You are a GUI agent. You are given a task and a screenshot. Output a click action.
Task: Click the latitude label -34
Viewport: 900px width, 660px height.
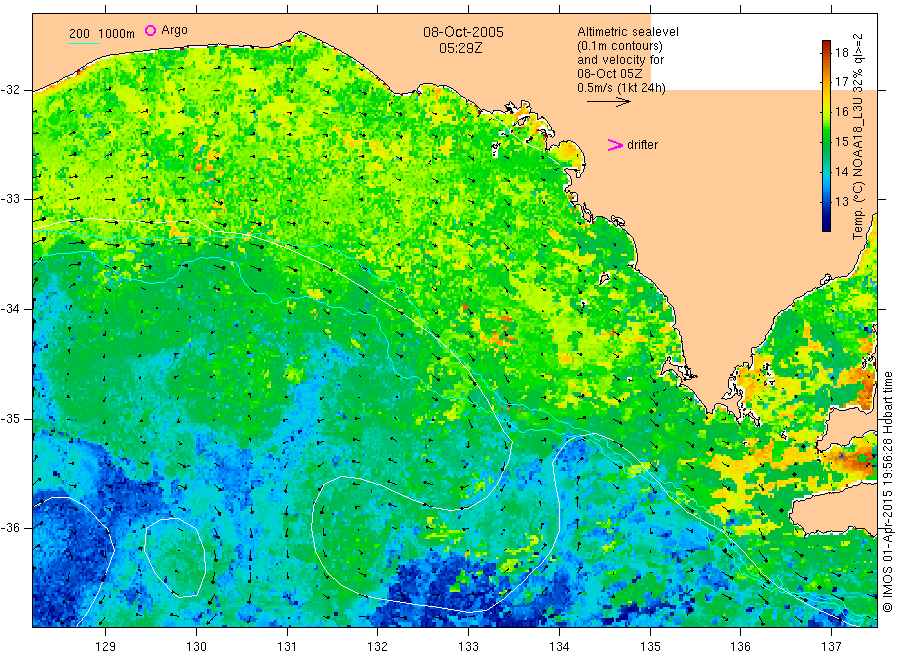coord(10,309)
